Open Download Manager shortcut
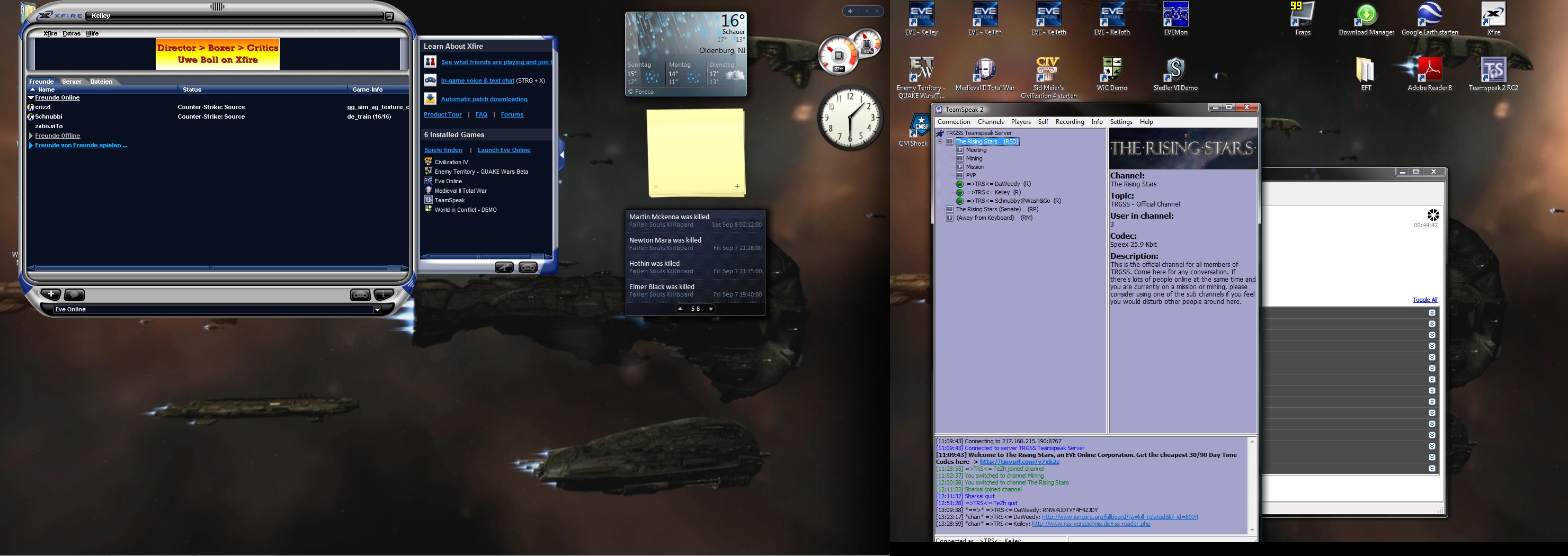Image resolution: width=1568 pixels, height=556 pixels. coord(1367,20)
